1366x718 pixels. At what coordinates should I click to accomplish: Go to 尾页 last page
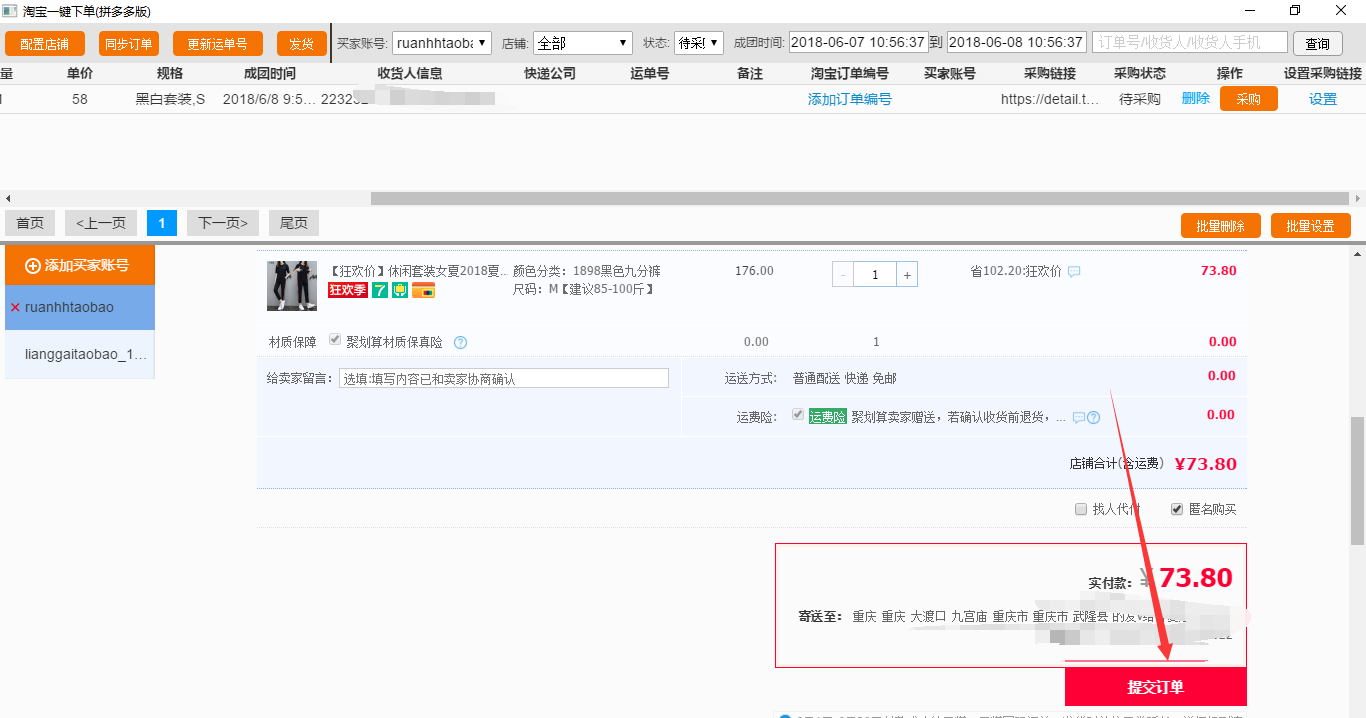(294, 223)
